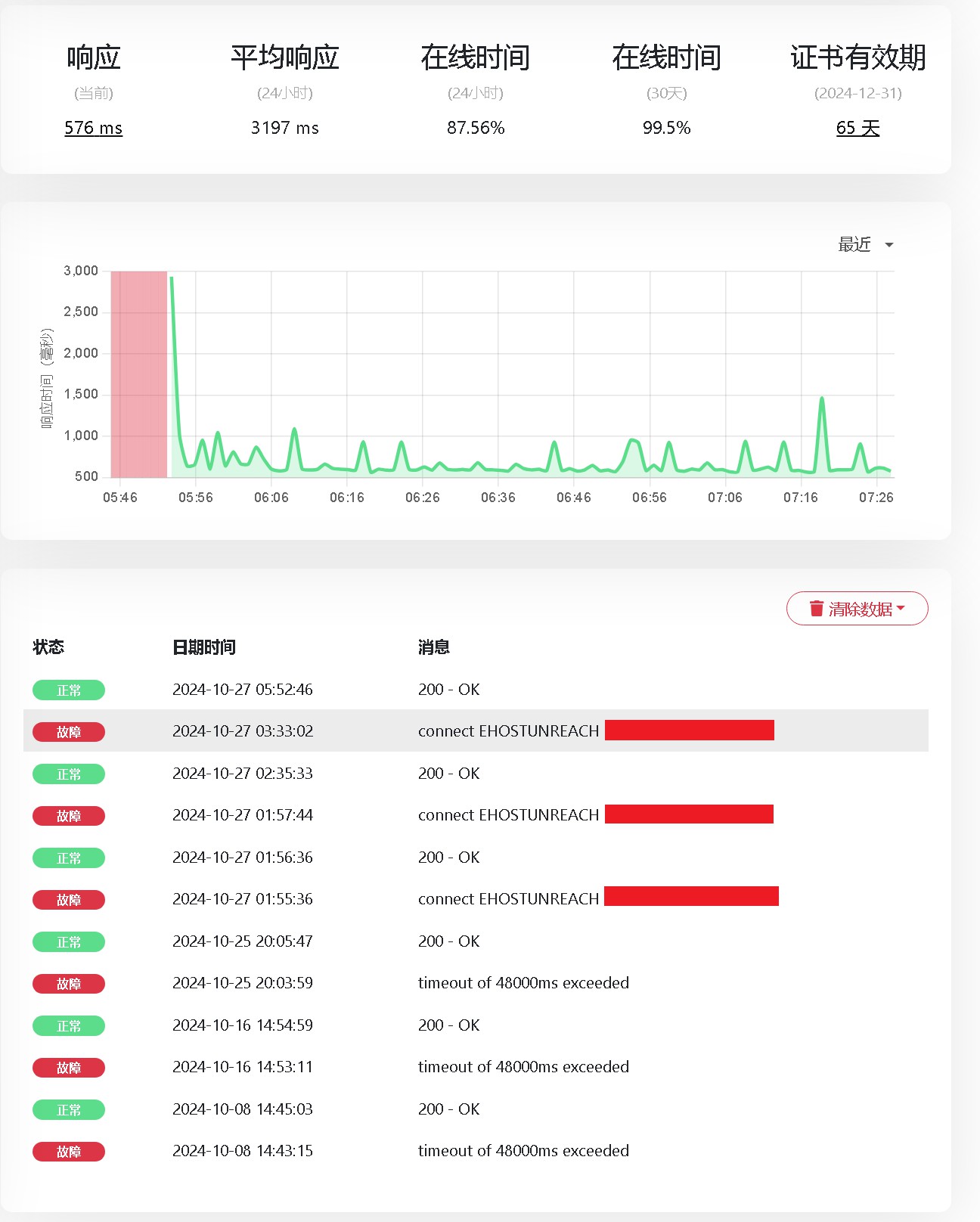Click the 证书有效期 heading
980x1222 pixels.
858,57
